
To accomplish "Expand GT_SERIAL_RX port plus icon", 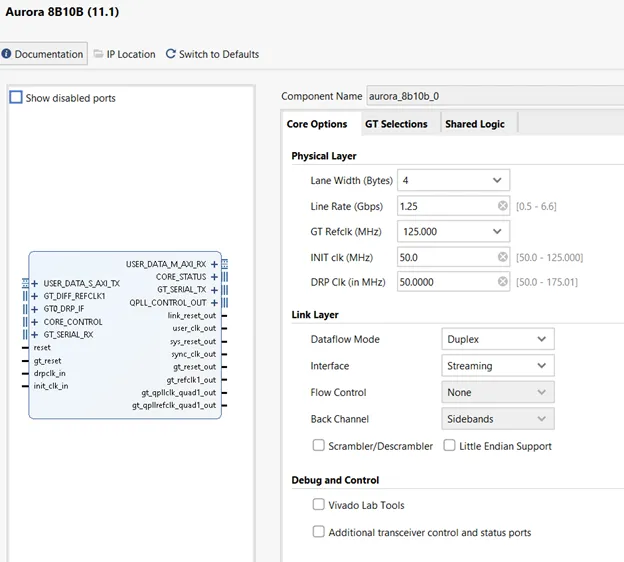I will click(35, 334).
